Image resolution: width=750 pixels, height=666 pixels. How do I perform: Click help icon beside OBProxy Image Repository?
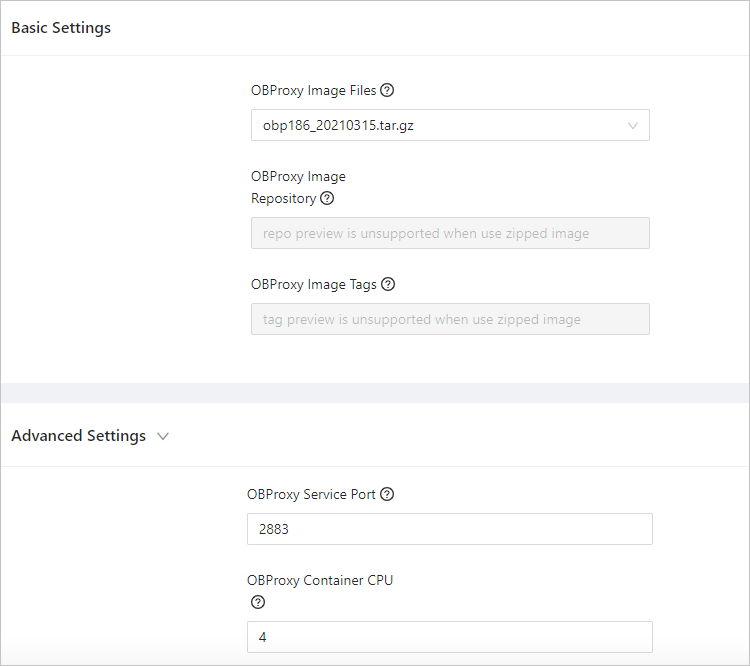(x=327, y=198)
